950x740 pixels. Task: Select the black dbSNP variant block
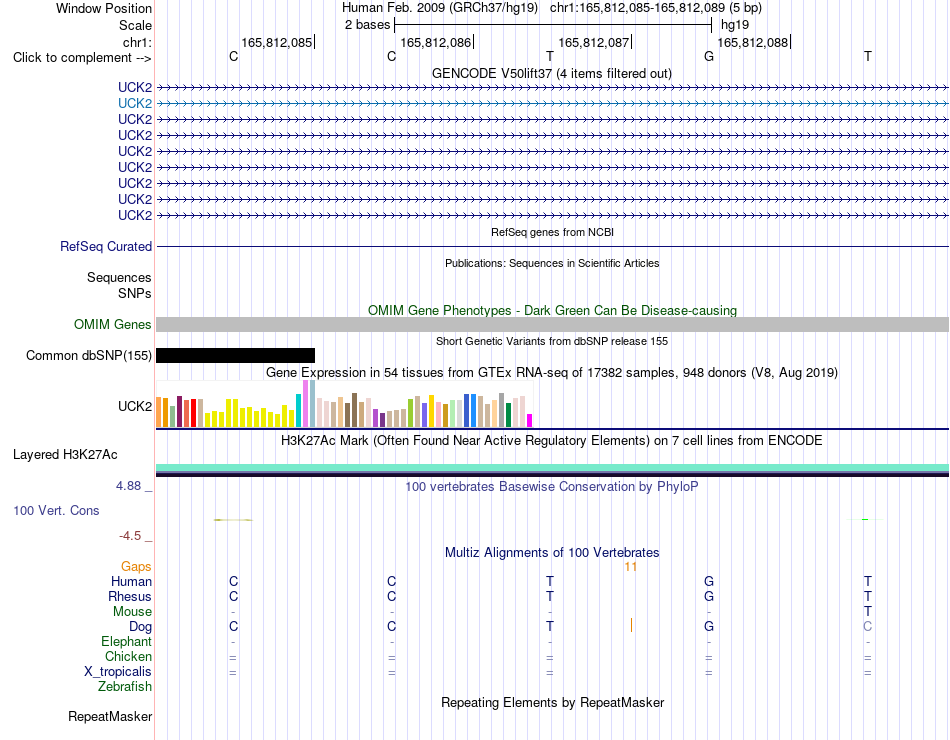235,355
